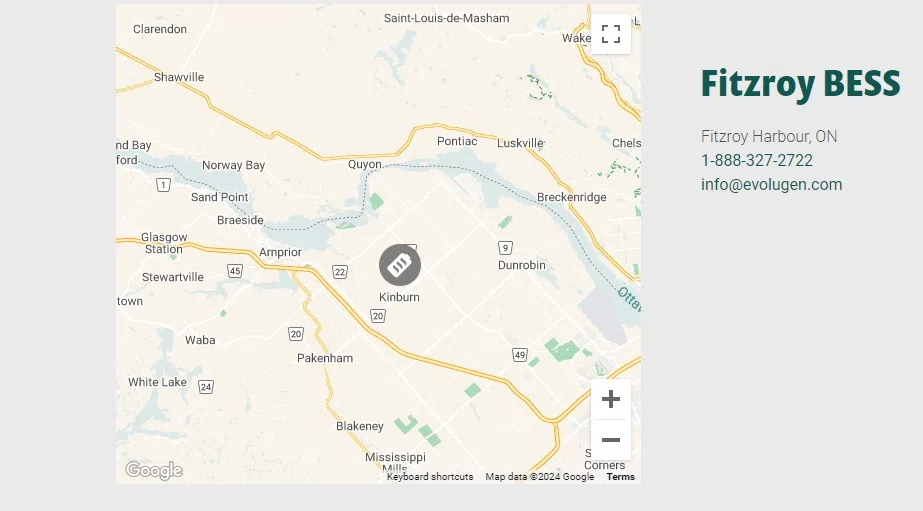Viewport: 923px width, 511px height.
Task: Click the Highway 20 shield near Kinburn
Action: pos(377,316)
